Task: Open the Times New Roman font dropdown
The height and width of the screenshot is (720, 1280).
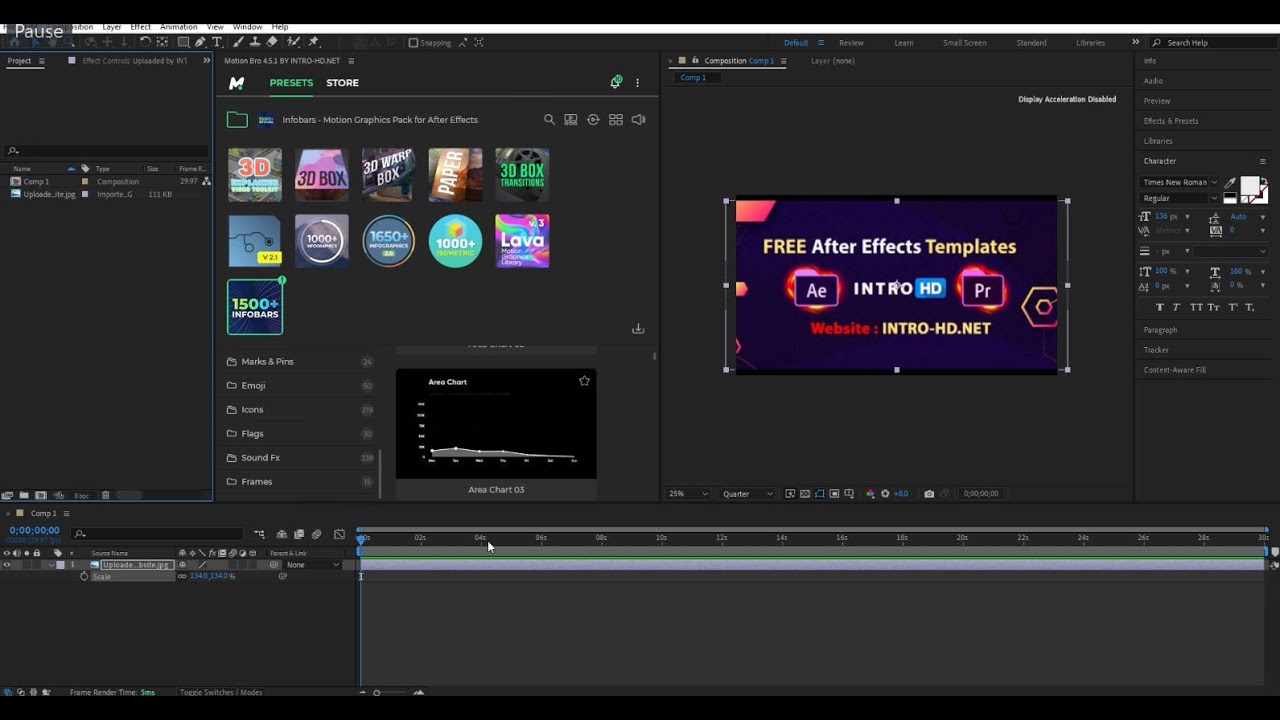Action: (x=1180, y=182)
